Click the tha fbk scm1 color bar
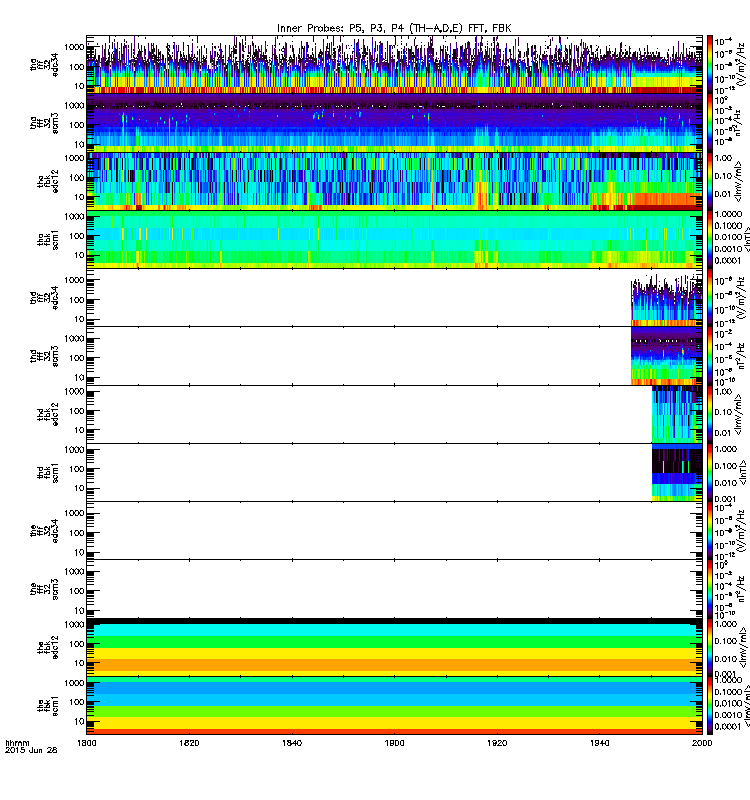This screenshot has width=750, height=800. [x=710, y=240]
